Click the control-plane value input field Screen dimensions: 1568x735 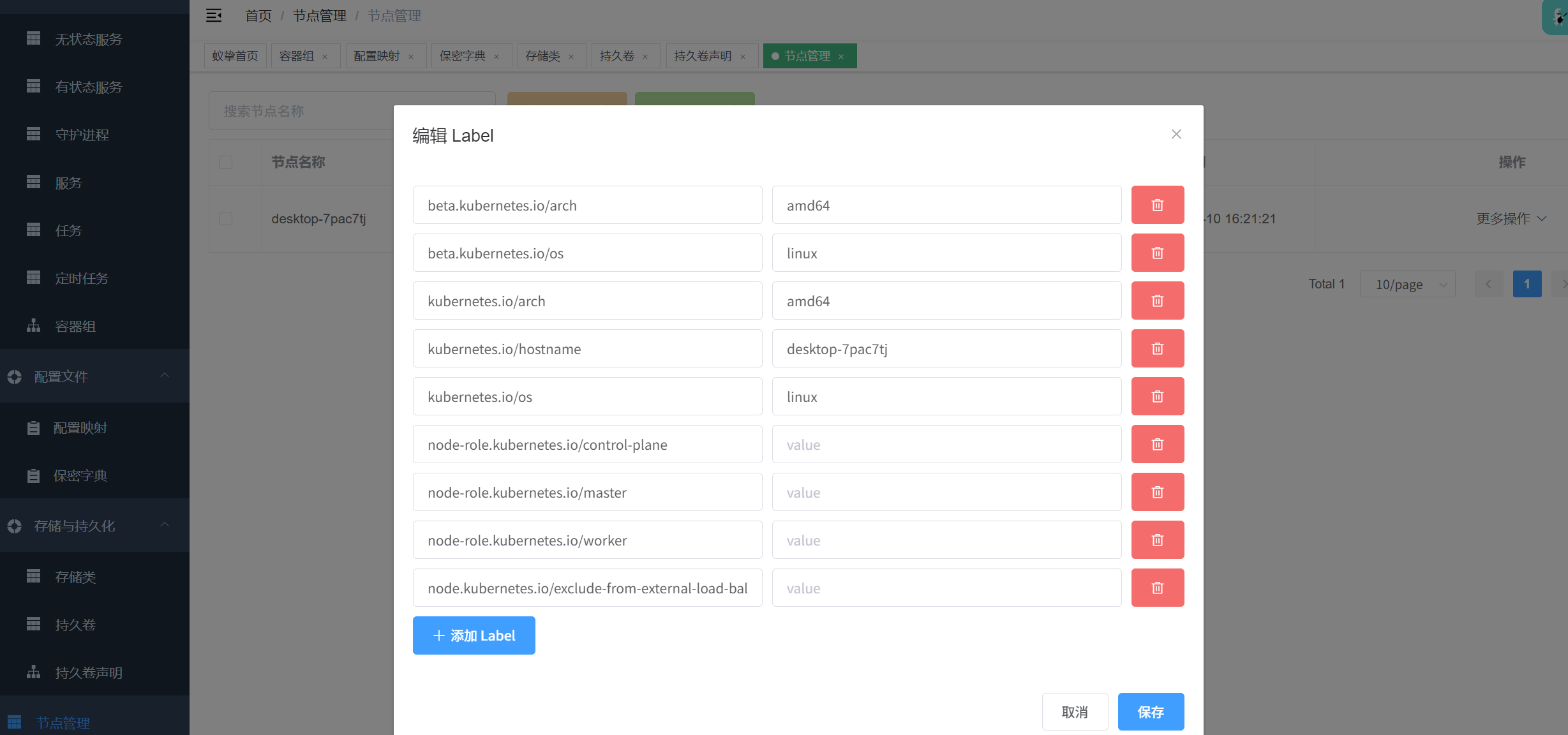(946, 444)
